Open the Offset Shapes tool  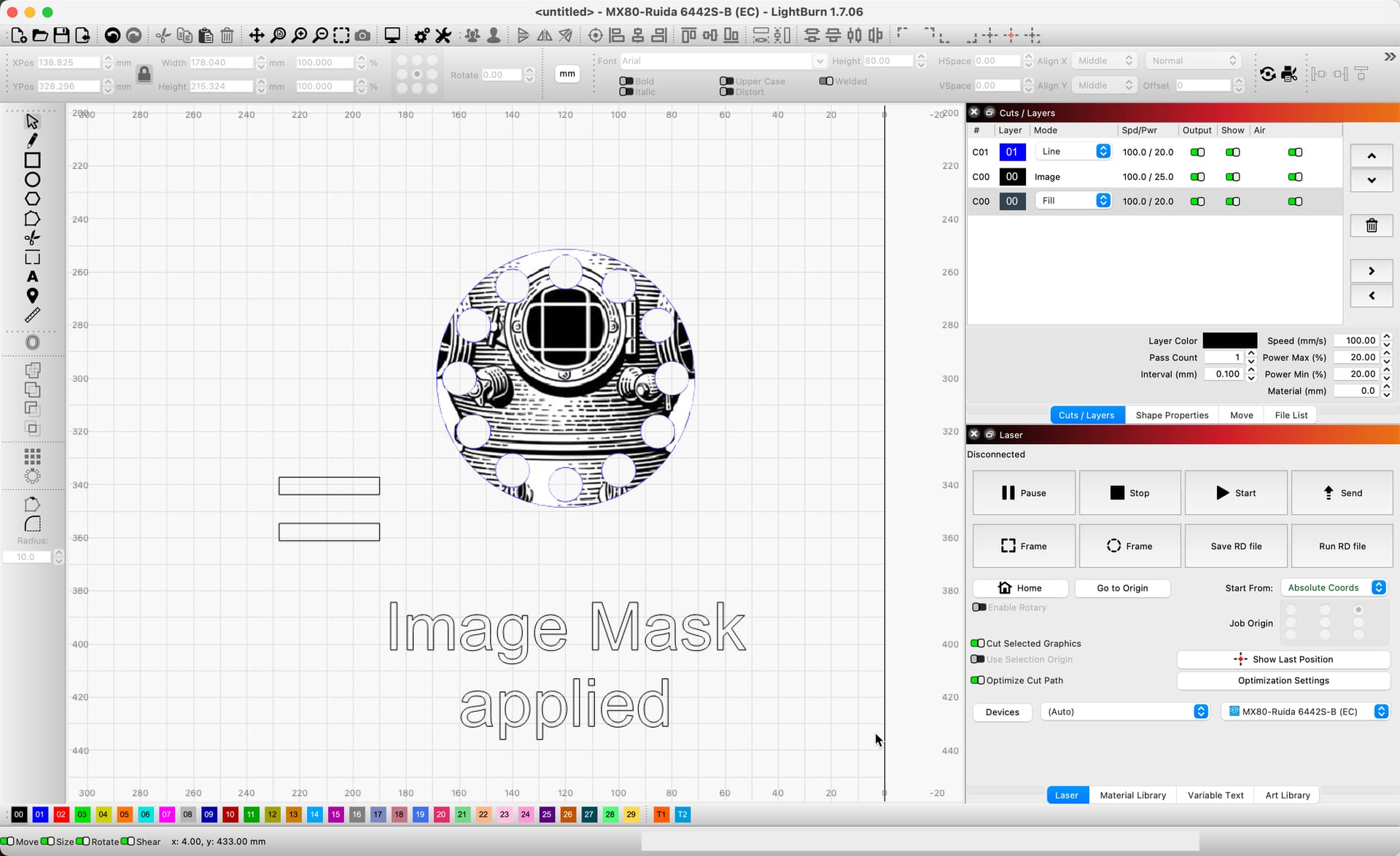click(x=32, y=342)
